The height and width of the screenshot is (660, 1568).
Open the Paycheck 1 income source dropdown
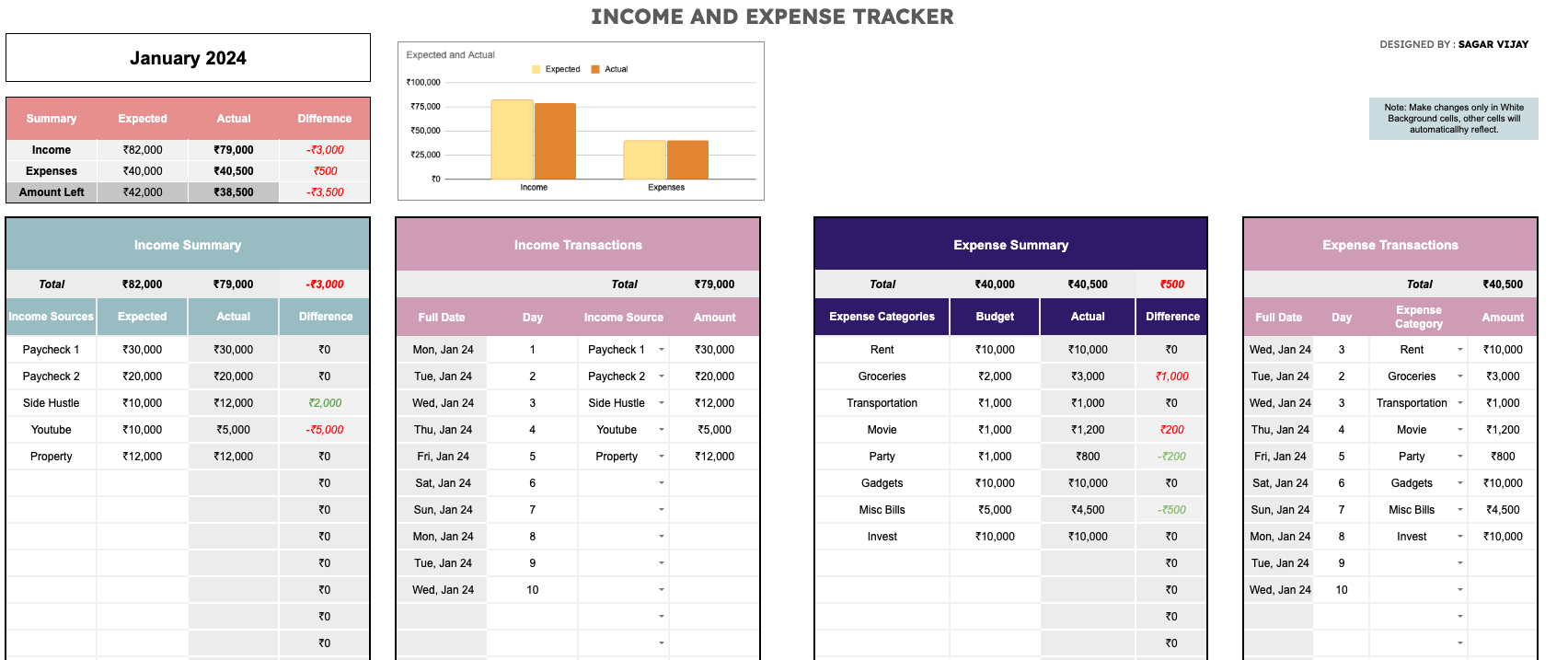pos(661,350)
